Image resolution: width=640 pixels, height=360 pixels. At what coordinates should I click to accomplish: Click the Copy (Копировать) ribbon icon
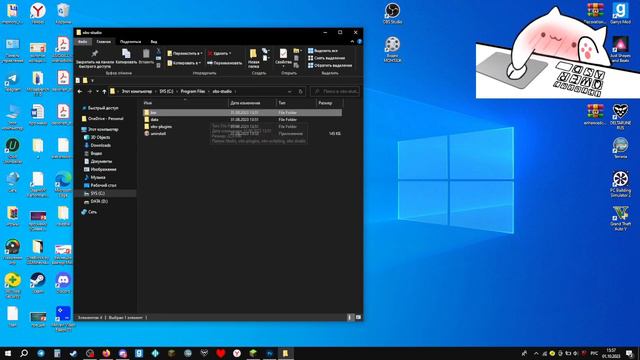[x=126, y=53]
